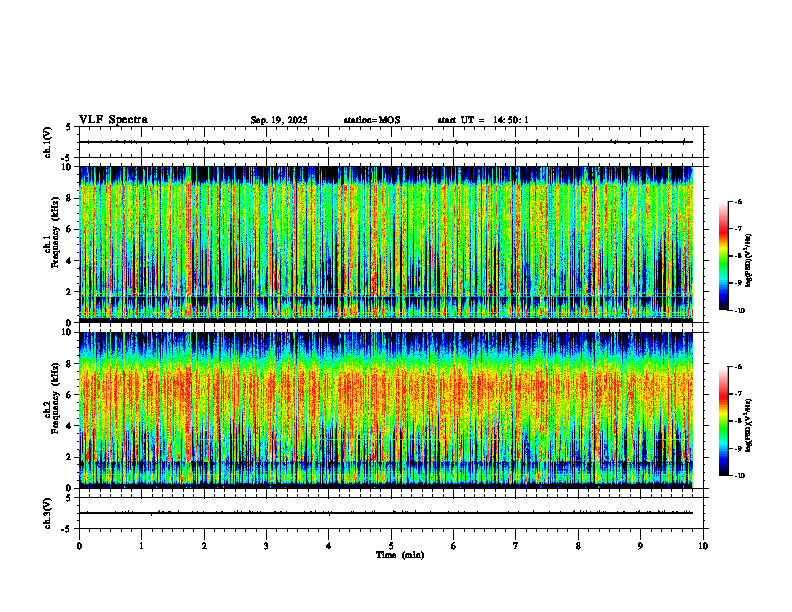Viewport: 792px width, 612px height.
Task: Click inside the ch.2 spectrogram image
Action: point(386,410)
